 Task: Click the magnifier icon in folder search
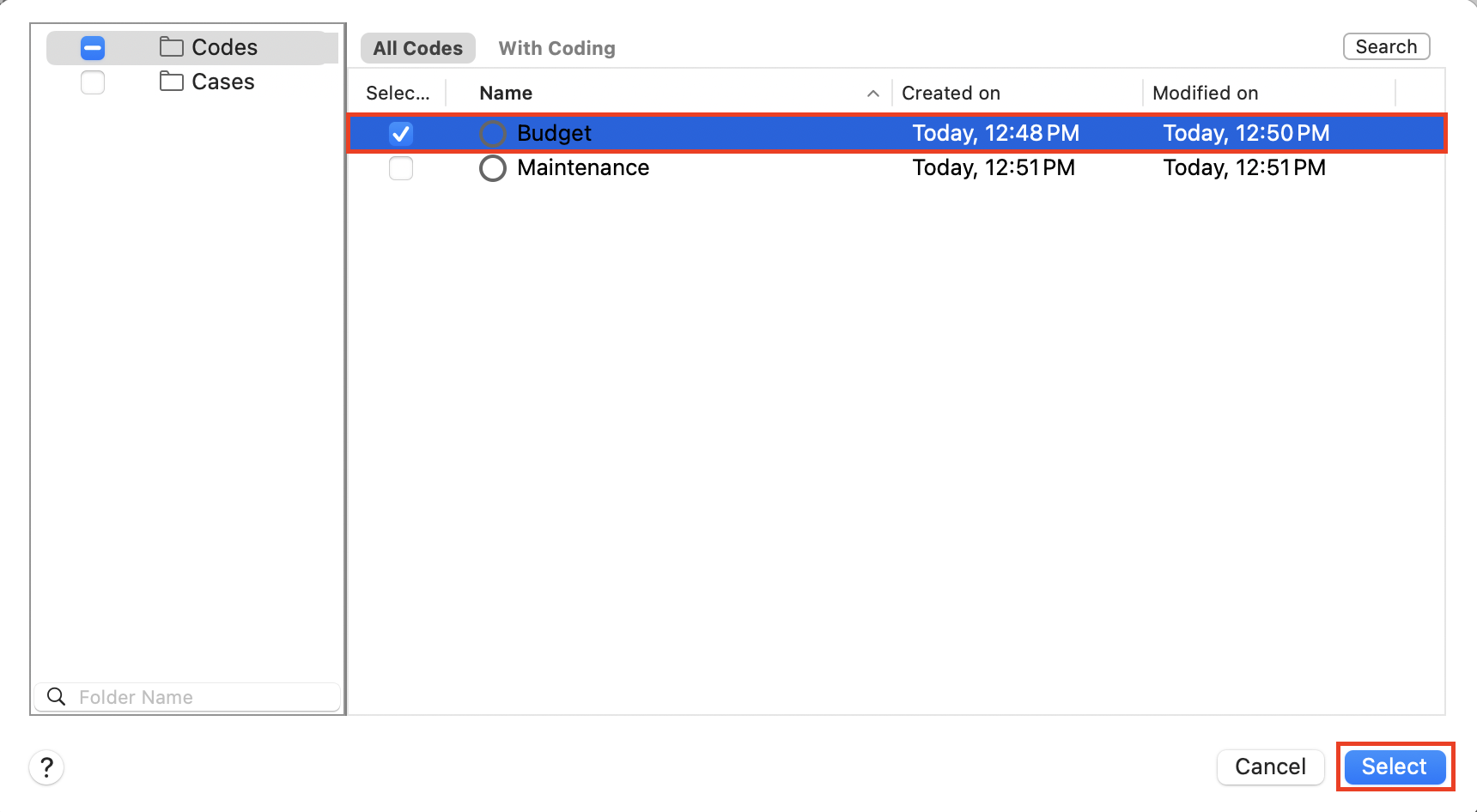[57, 696]
